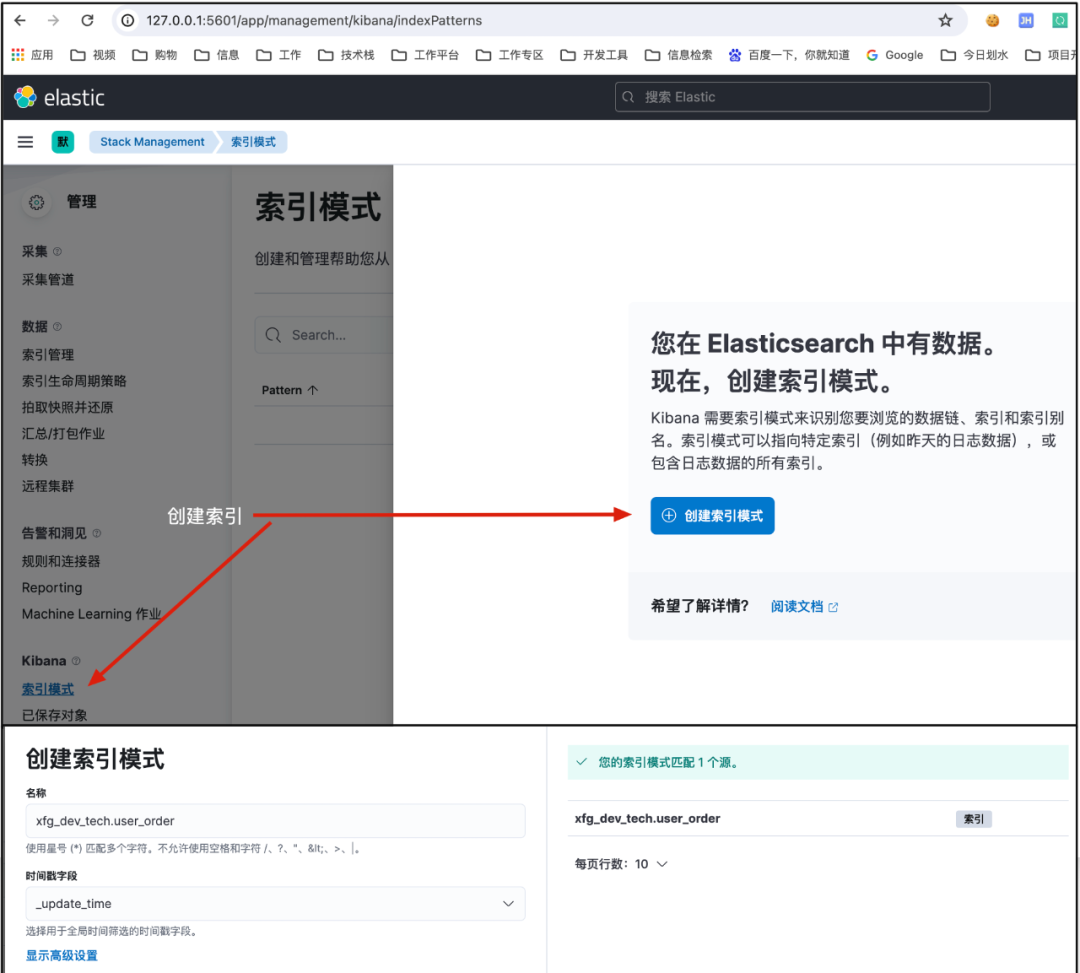Expand the 时间戳字段 _update_time dropdown
Viewport: 1080px width, 973px height.
tap(276, 903)
